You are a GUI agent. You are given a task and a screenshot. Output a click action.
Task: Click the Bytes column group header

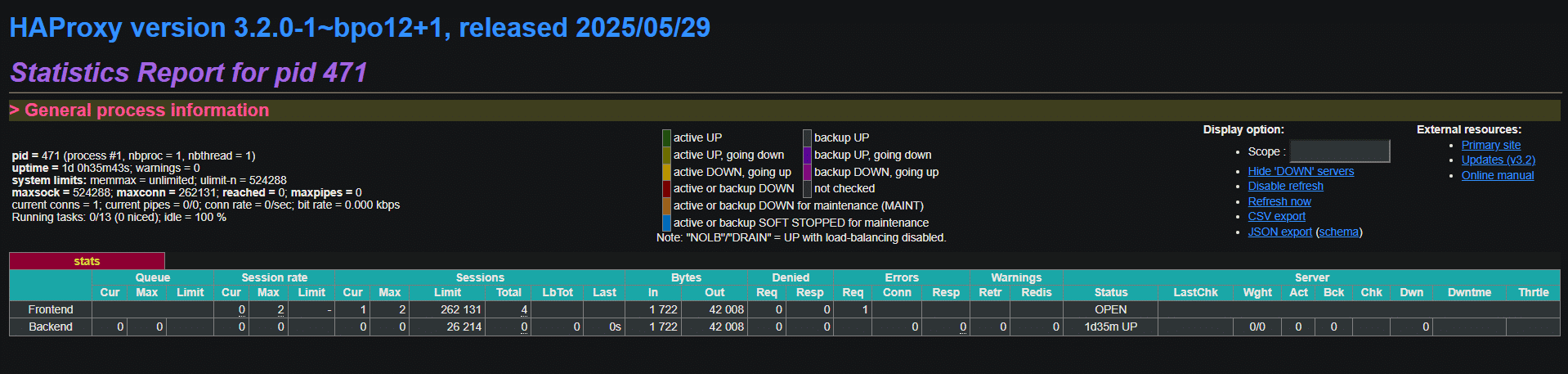click(686, 277)
